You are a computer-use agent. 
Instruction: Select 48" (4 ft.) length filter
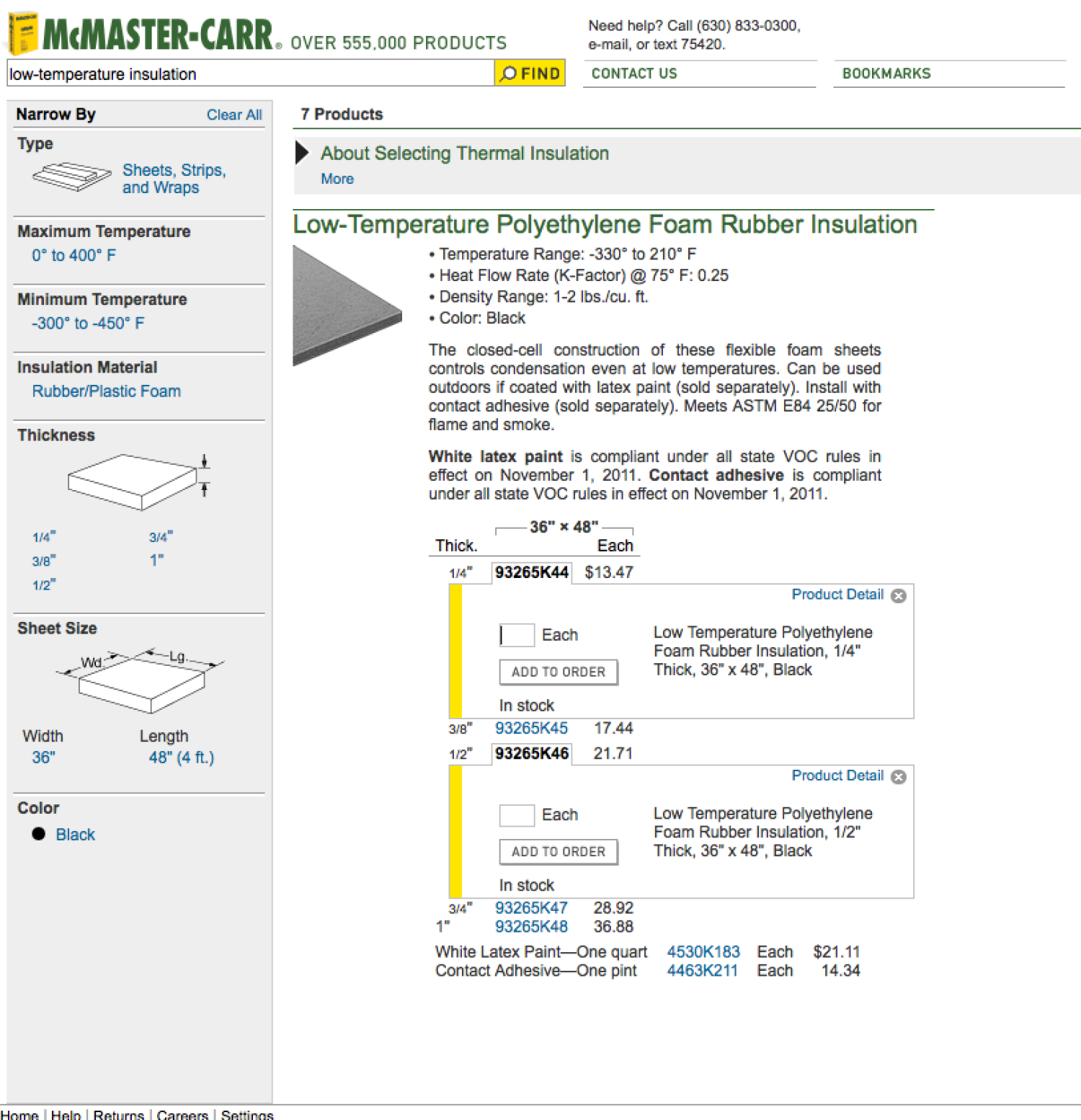pos(182,757)
